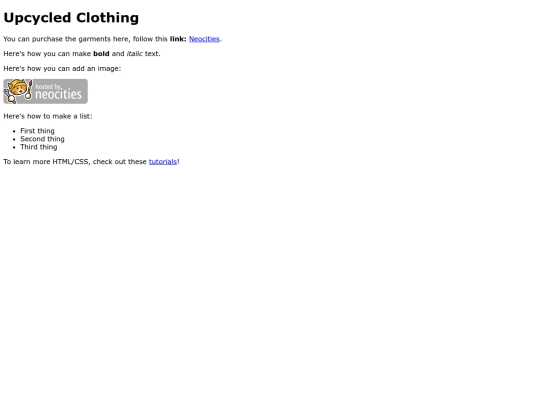Image resolution: width=540 pixels, height=405 pixels.
Task: Click the 'Here's how to make a list' text
Action: pos(48,116)
